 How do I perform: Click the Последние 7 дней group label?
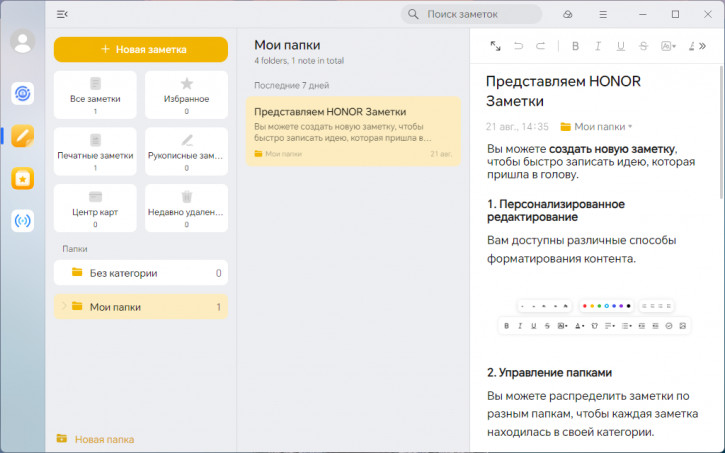point(291,86)
